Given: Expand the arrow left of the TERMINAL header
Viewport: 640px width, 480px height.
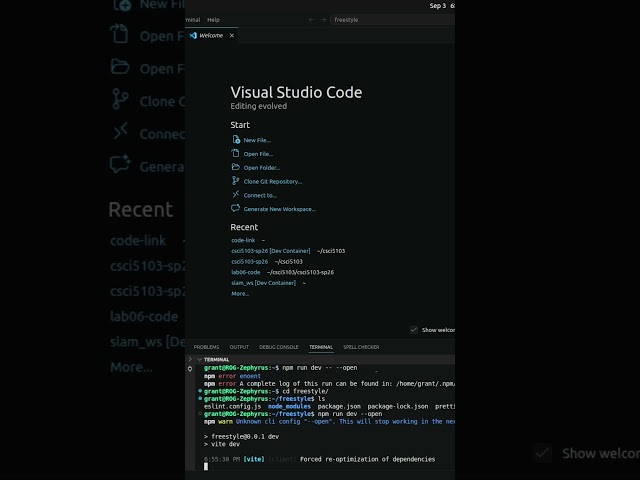Looking at the screenshot, I should (x=190, y=360).
